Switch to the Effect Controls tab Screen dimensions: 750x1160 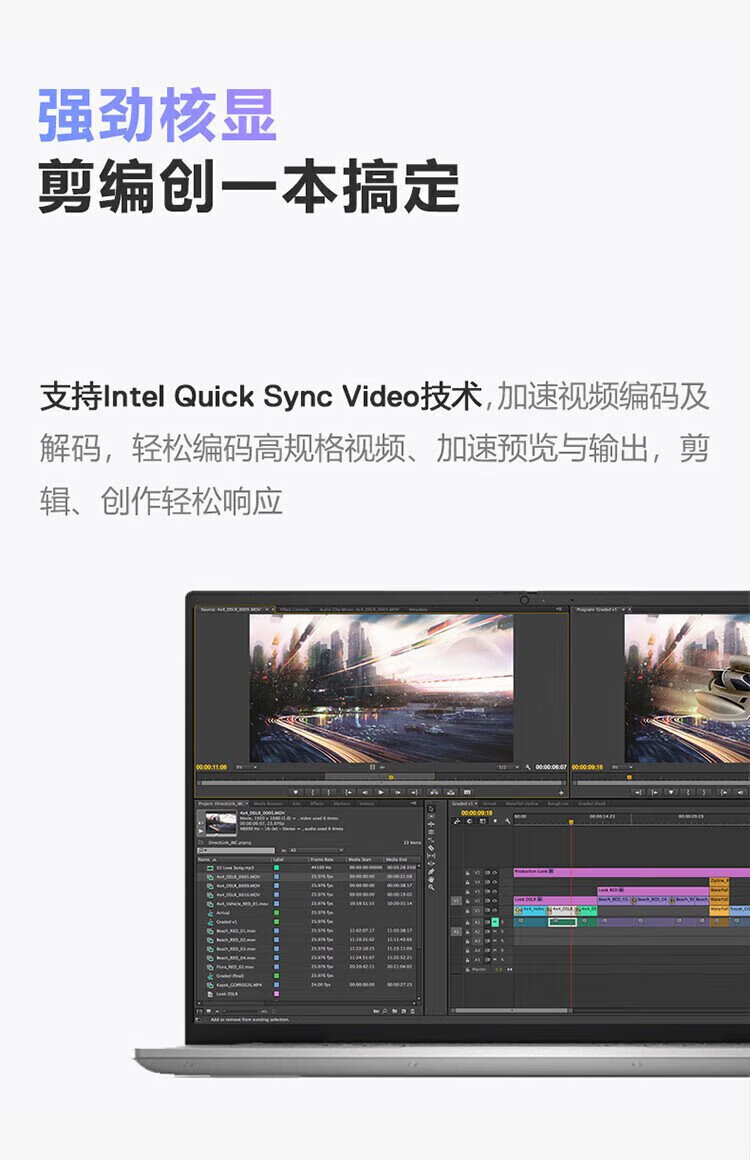(294, 609)
